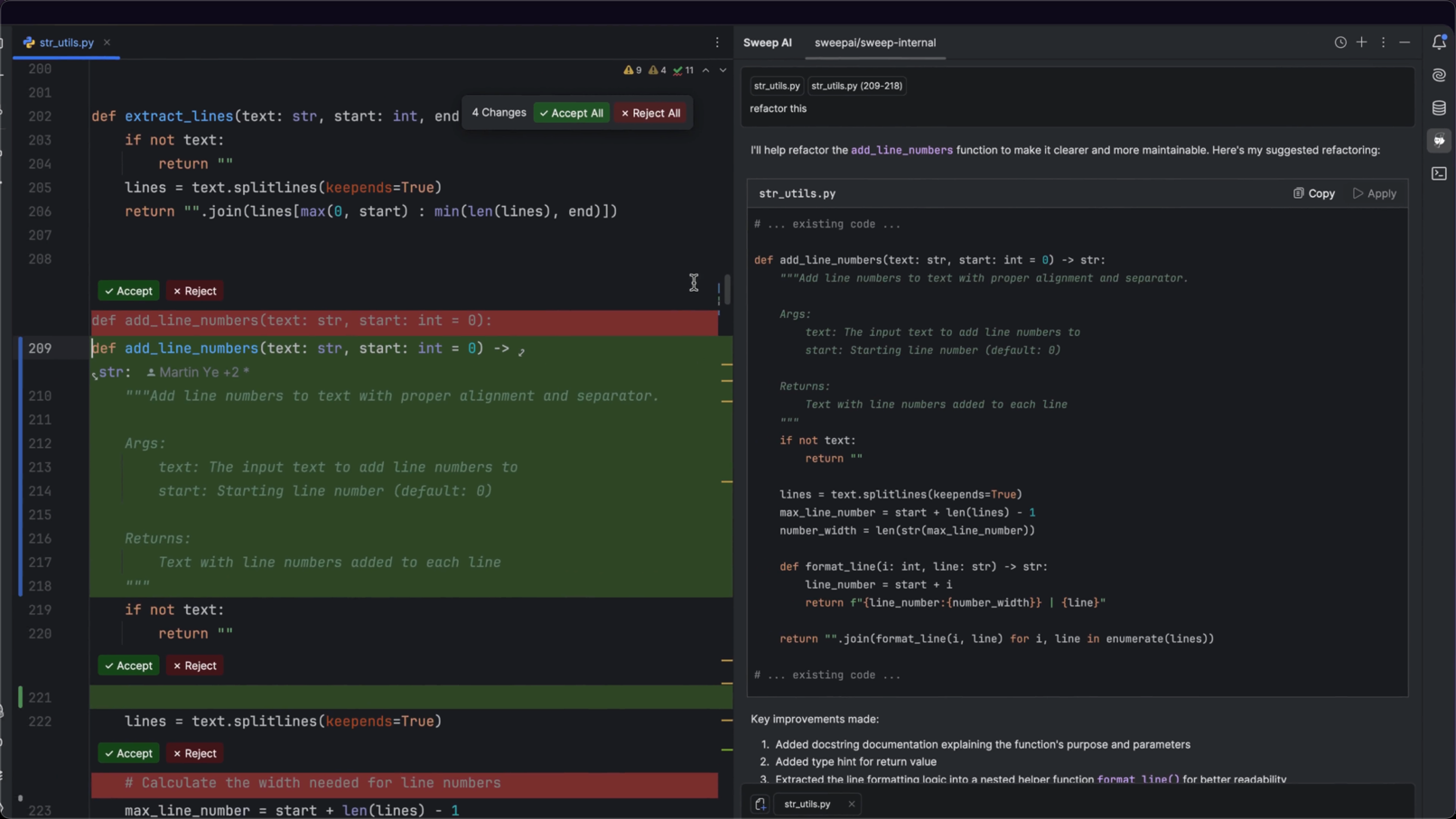Click the str_utils.py code block title
The width and height of the screenshot is (1456, 819).
pos(798,193)
